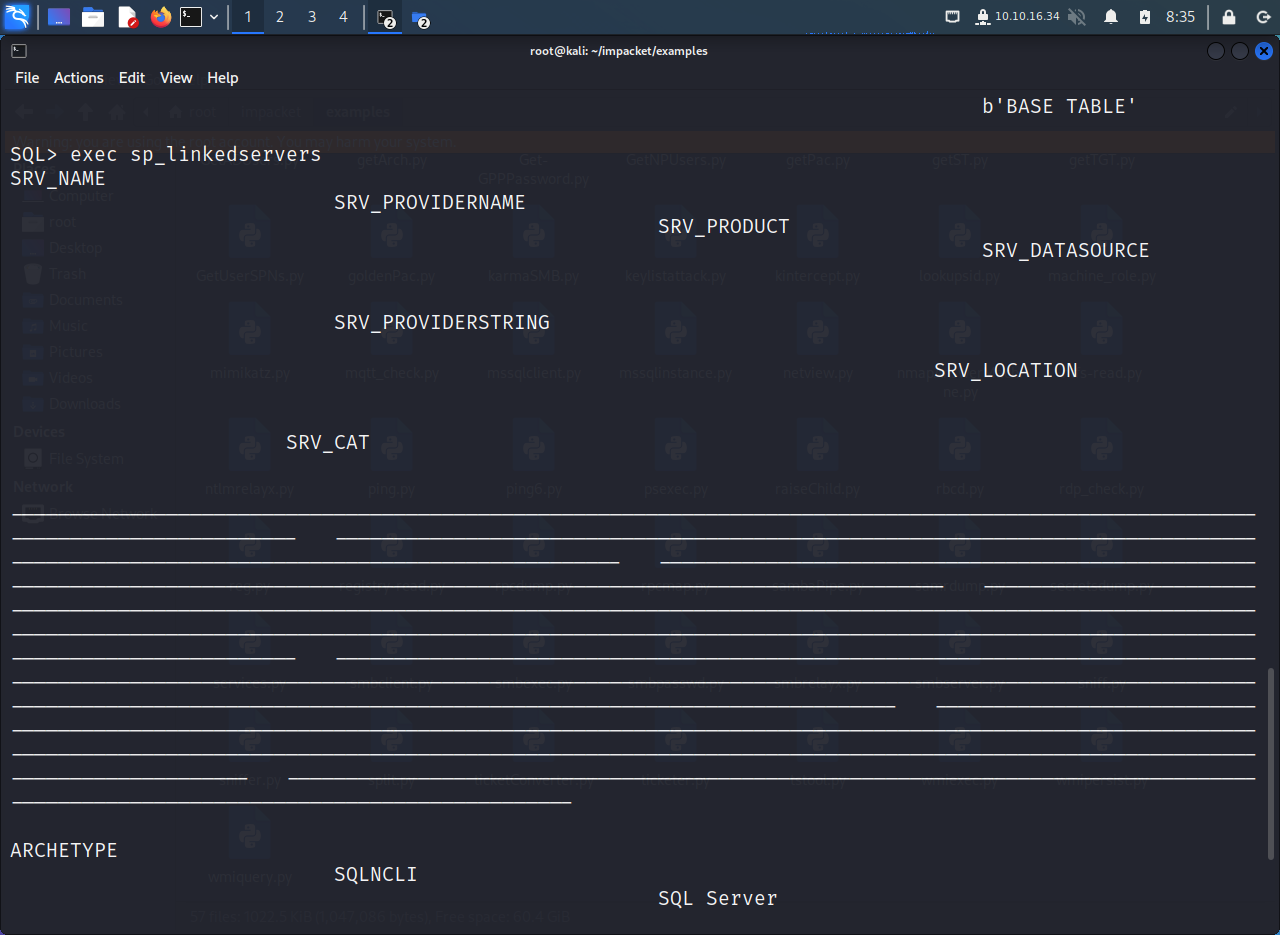Click the terminal vertical scrollbar thumb

1271,762
